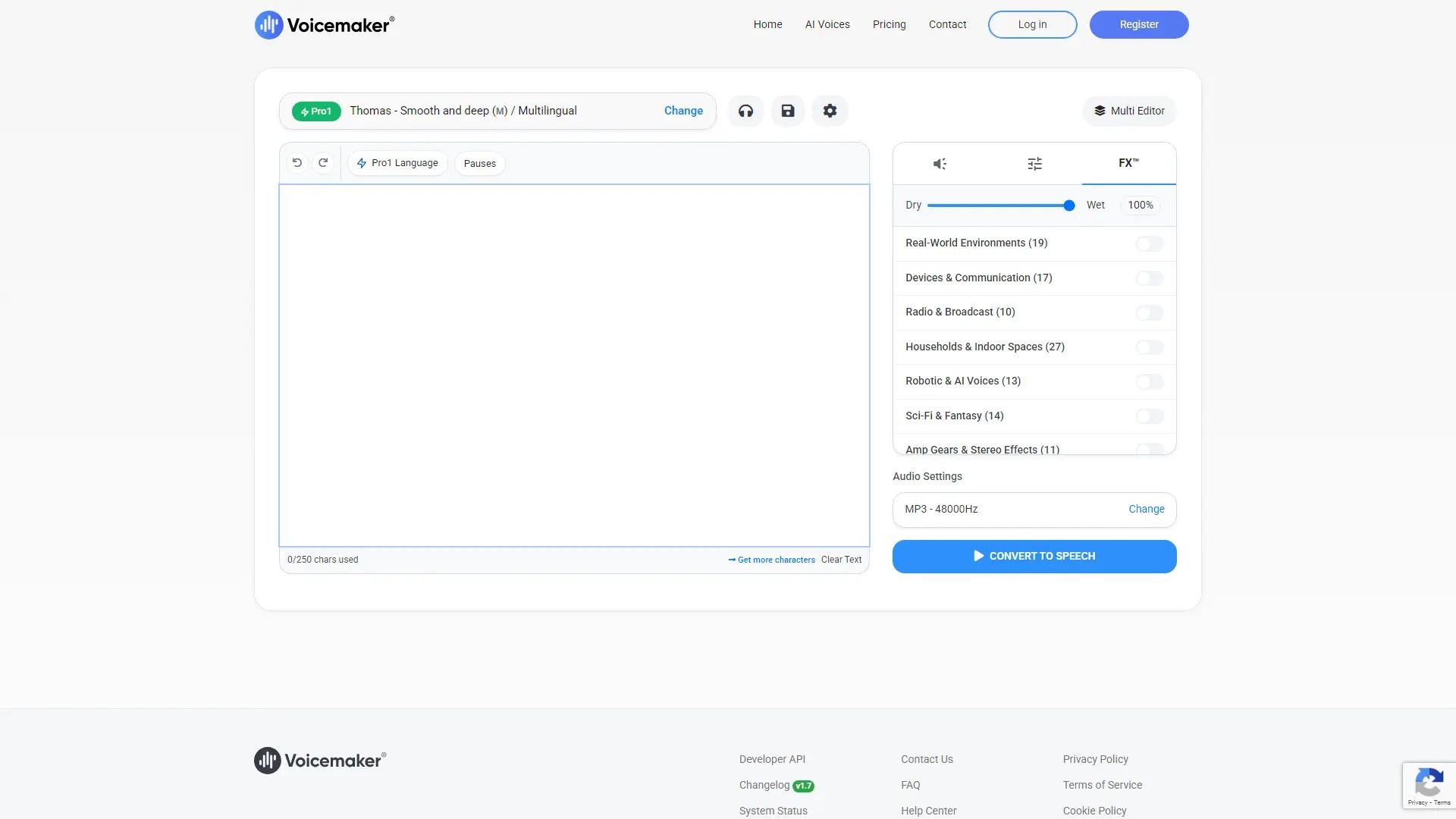The height and width of the screenshot is (819, 1456).
Task: Click the redo arrow above the text editor
Action: pyautogui.click(x=323, y=162)
